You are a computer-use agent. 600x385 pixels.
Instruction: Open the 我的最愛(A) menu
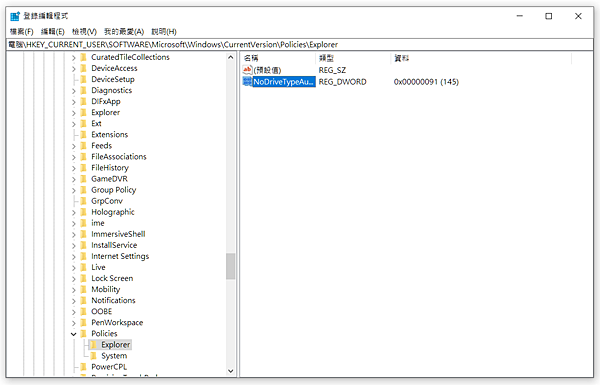(x=124, y=32)
